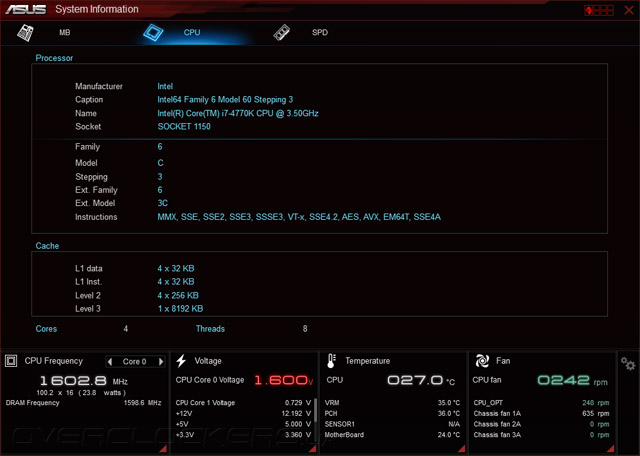Click the SOCKET 1150 value
The height and width of the screenshot is (456, 640).
click(x=184, y=126)
